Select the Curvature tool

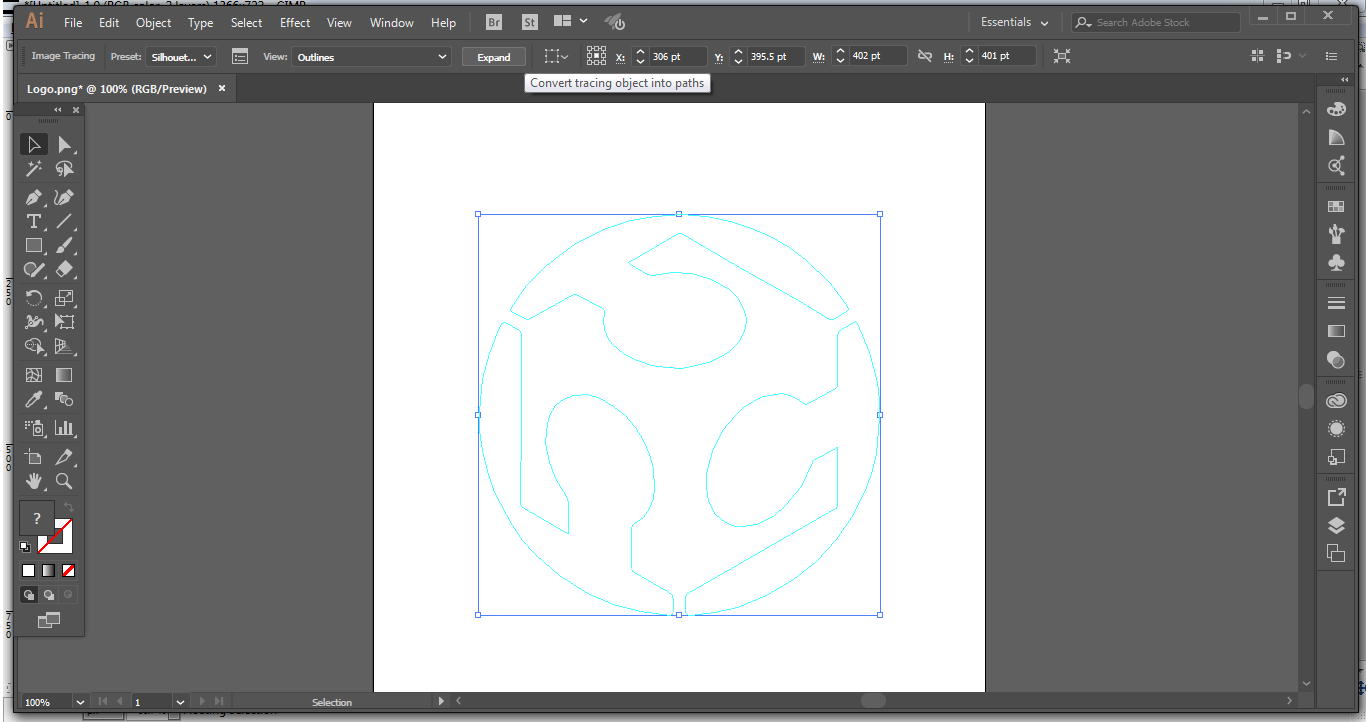click(x=64, y=197)
